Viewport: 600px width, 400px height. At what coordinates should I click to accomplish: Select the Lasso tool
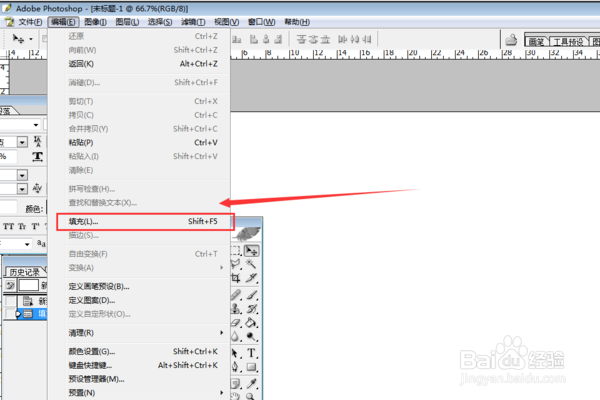pos(236,264)
